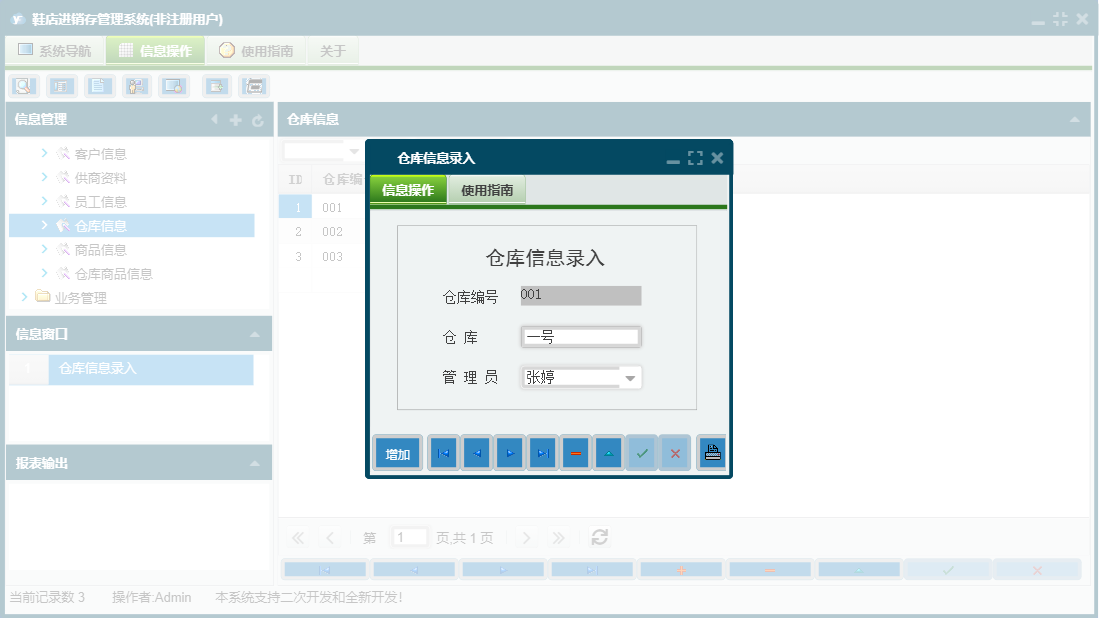Select the first record navigation icon

point(443,452)
